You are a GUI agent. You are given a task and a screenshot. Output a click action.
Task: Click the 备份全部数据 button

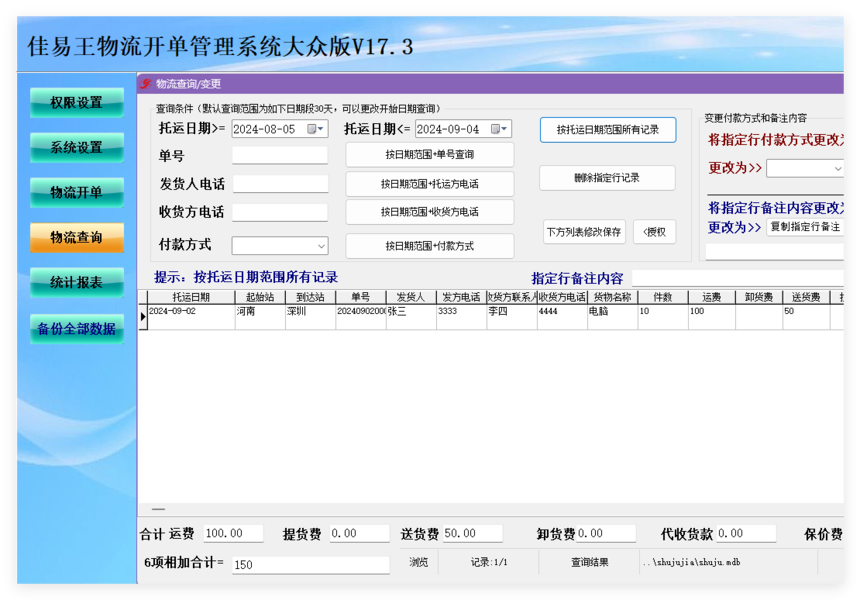[77, 329]
